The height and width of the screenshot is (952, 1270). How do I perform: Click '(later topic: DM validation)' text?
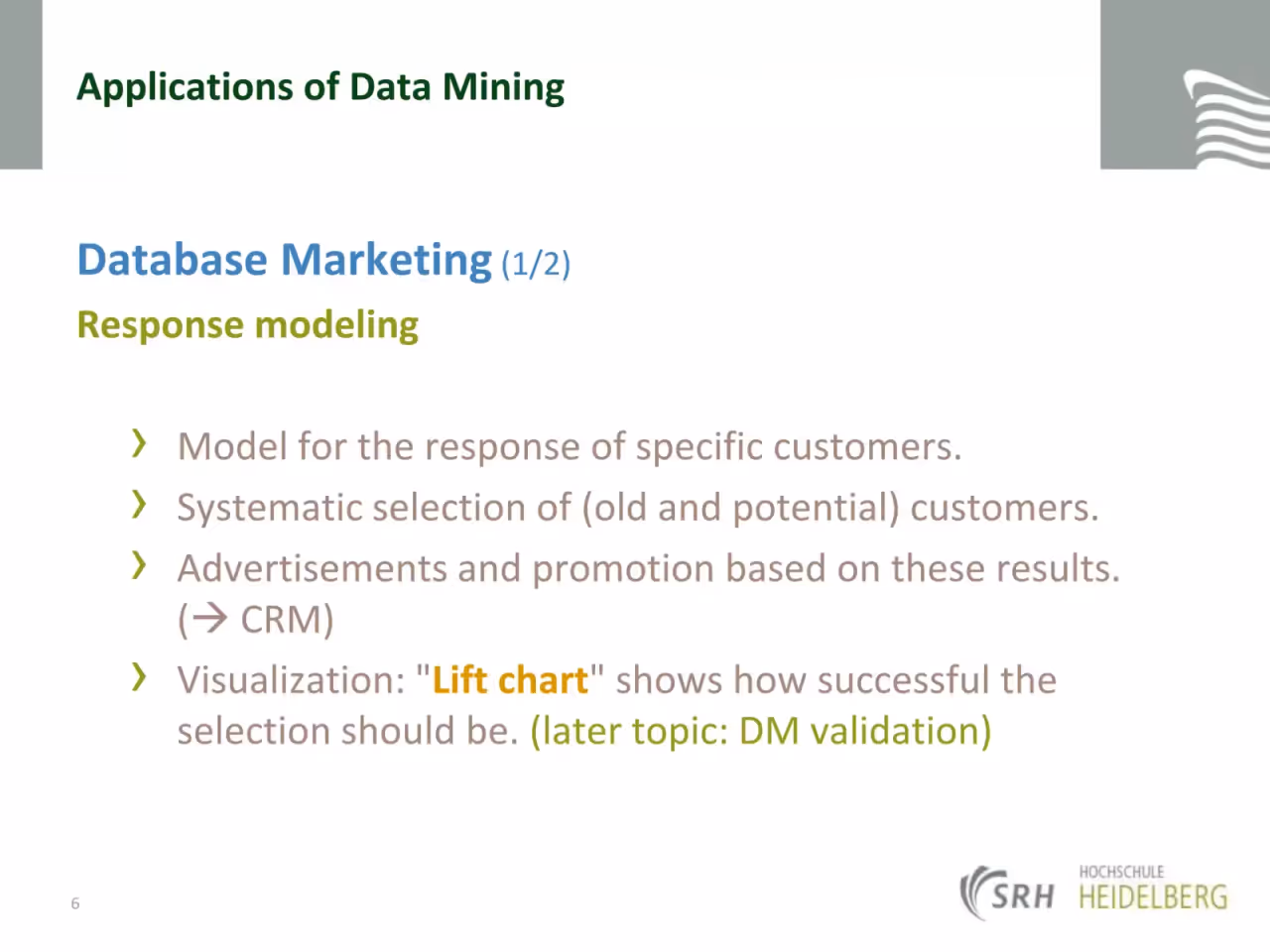coord(761,731)
